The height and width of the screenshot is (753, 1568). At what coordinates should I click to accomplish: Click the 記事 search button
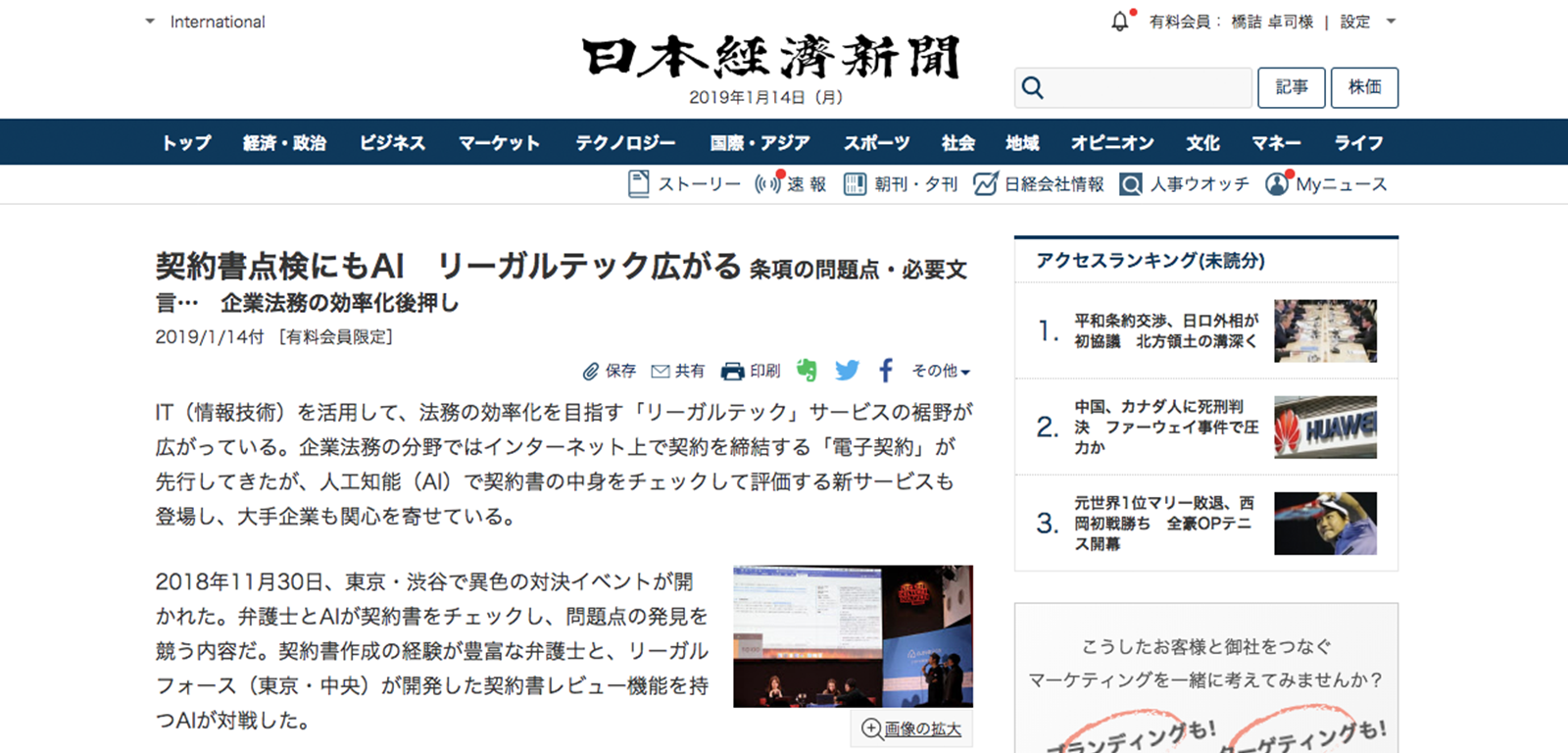click(x=1292, y=87)
